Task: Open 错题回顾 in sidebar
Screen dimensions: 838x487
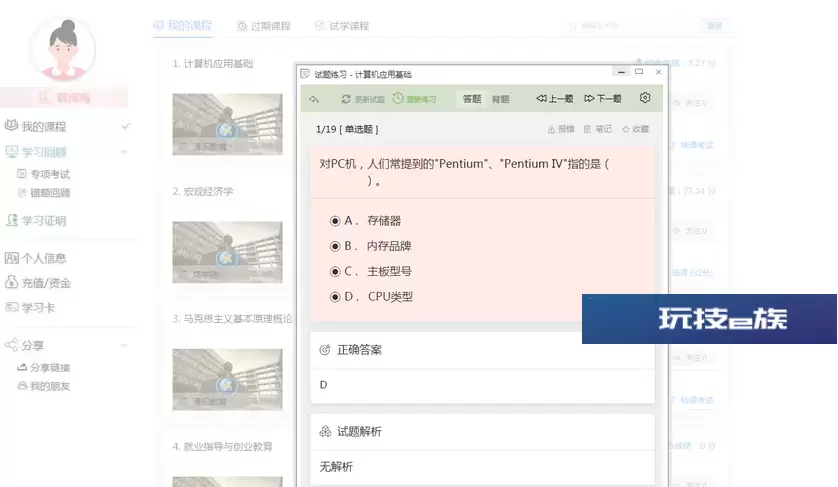Action: 44,192
